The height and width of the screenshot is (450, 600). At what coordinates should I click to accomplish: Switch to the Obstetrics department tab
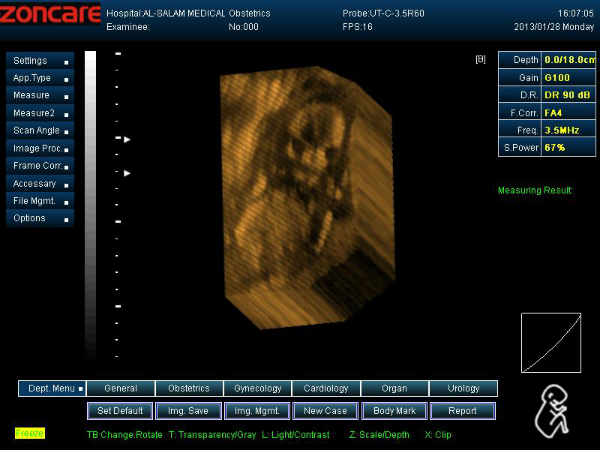(189, 388)
